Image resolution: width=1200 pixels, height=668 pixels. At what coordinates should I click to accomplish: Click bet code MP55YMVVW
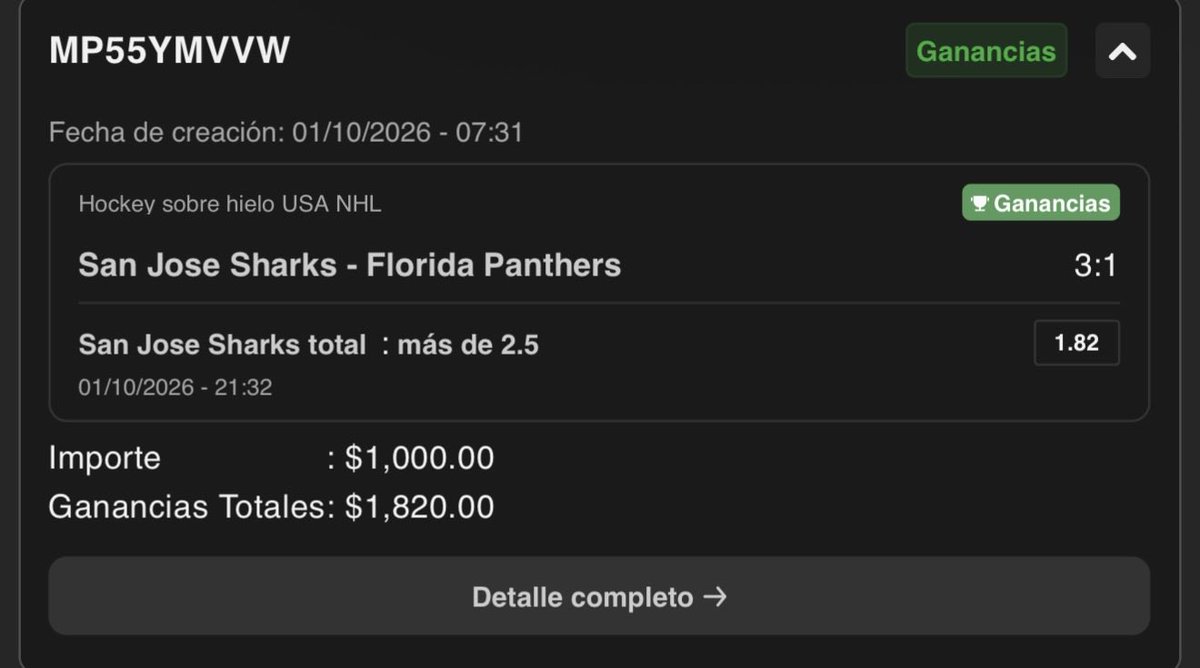pyautogui.click(x=169, y=50)
